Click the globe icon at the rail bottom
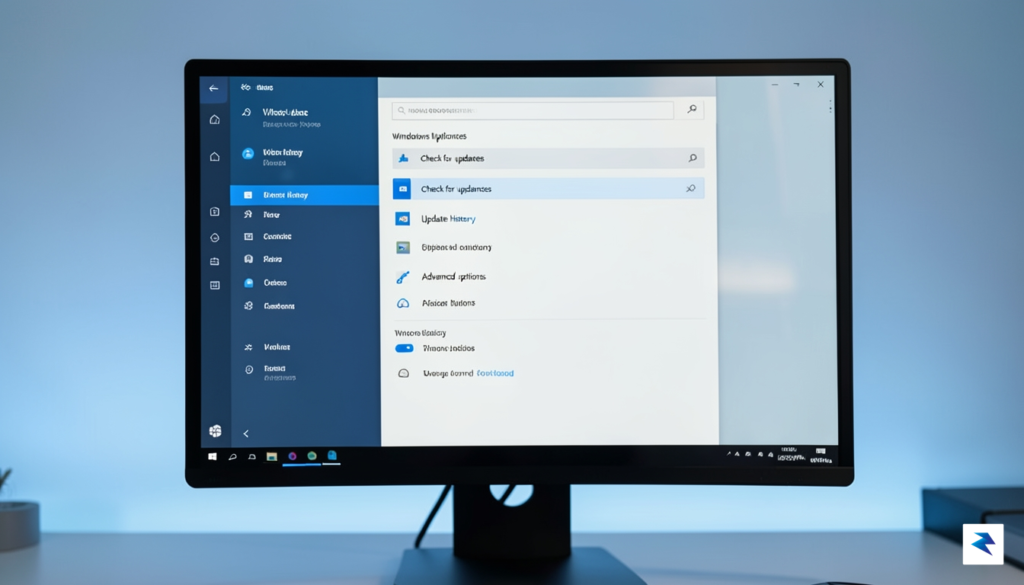 pyautogui.click(x=215, y=430)
